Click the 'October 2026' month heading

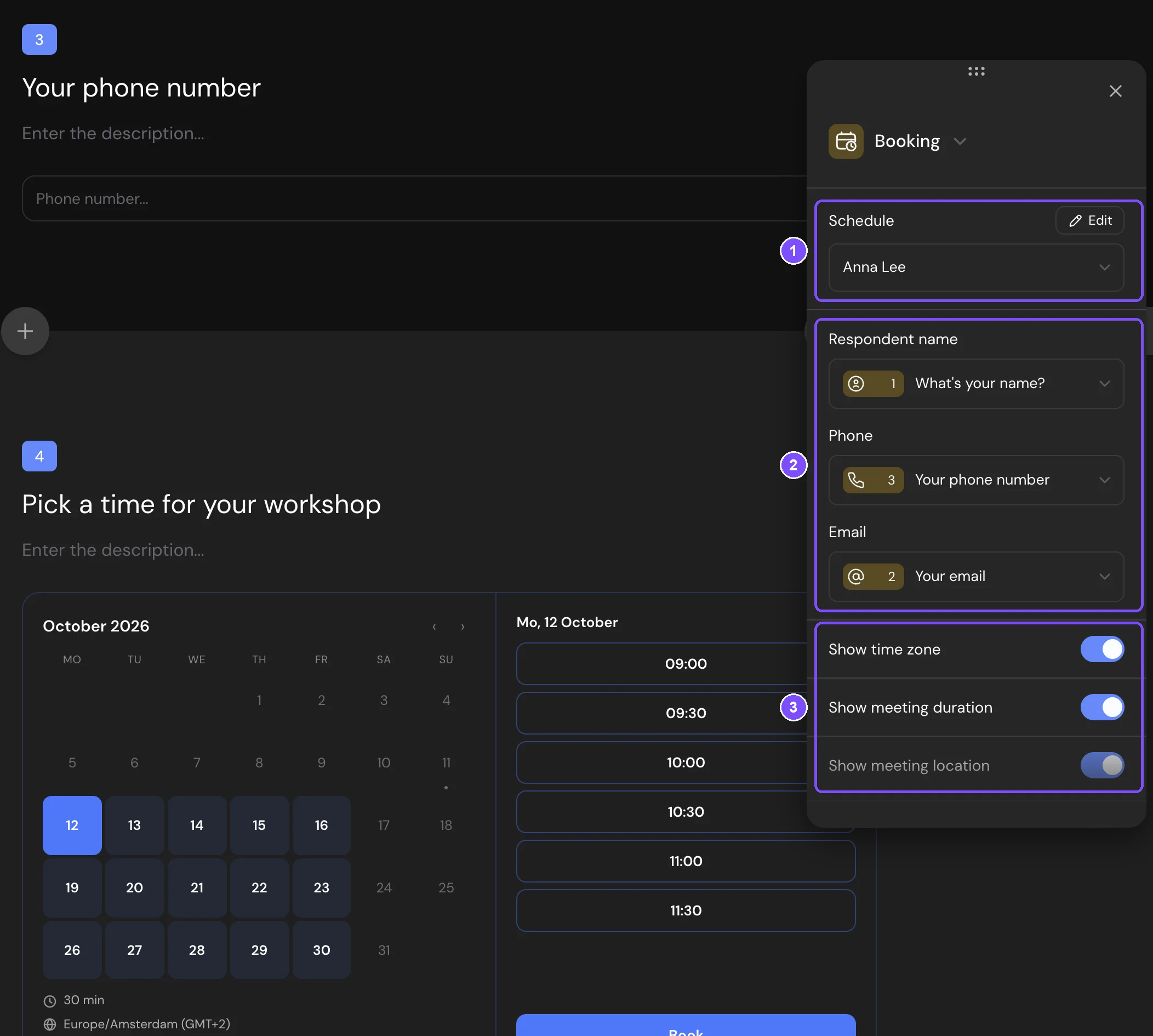point(96,626)
